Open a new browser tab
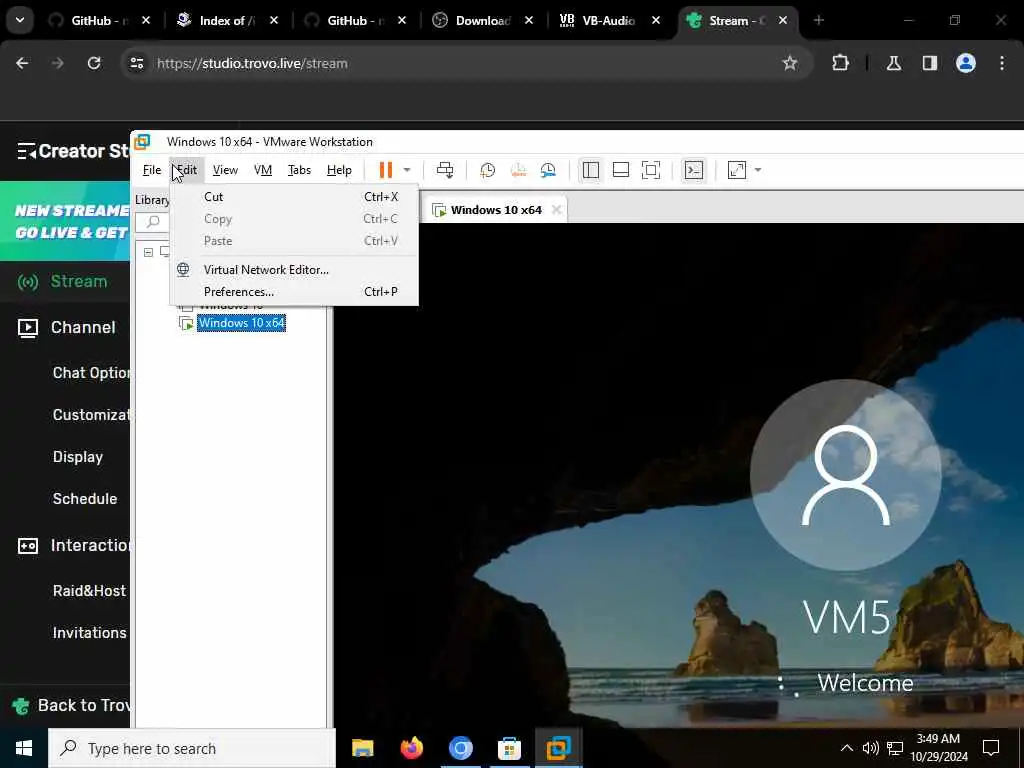Viewport: 1024px width, 768px height. pos(818,20)
